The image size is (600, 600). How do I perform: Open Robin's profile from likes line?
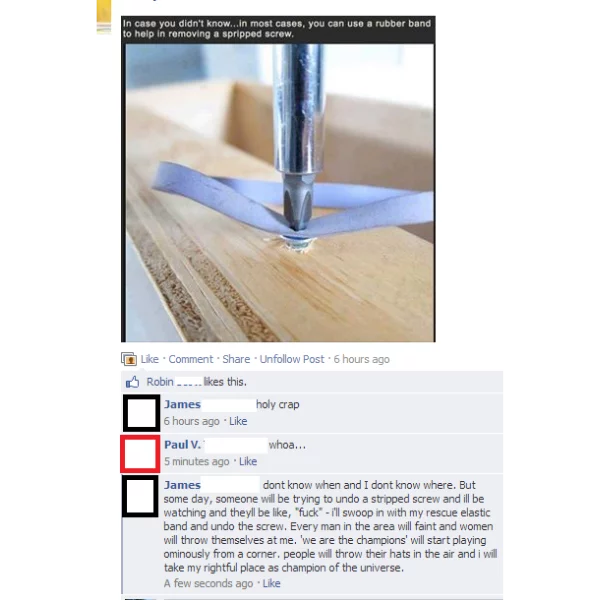160,382
